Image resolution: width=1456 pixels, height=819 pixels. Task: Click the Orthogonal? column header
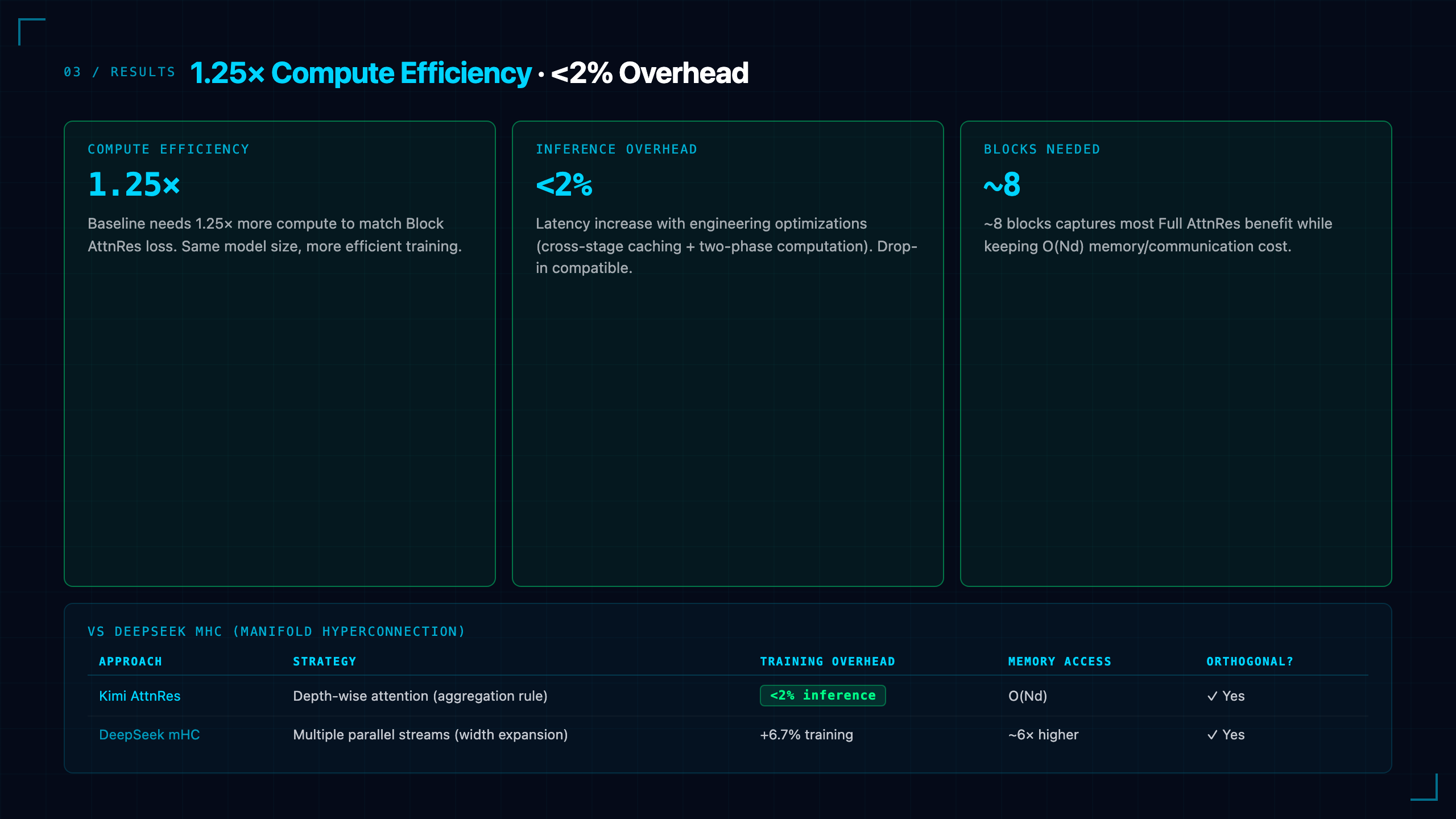click(1250, 661)
